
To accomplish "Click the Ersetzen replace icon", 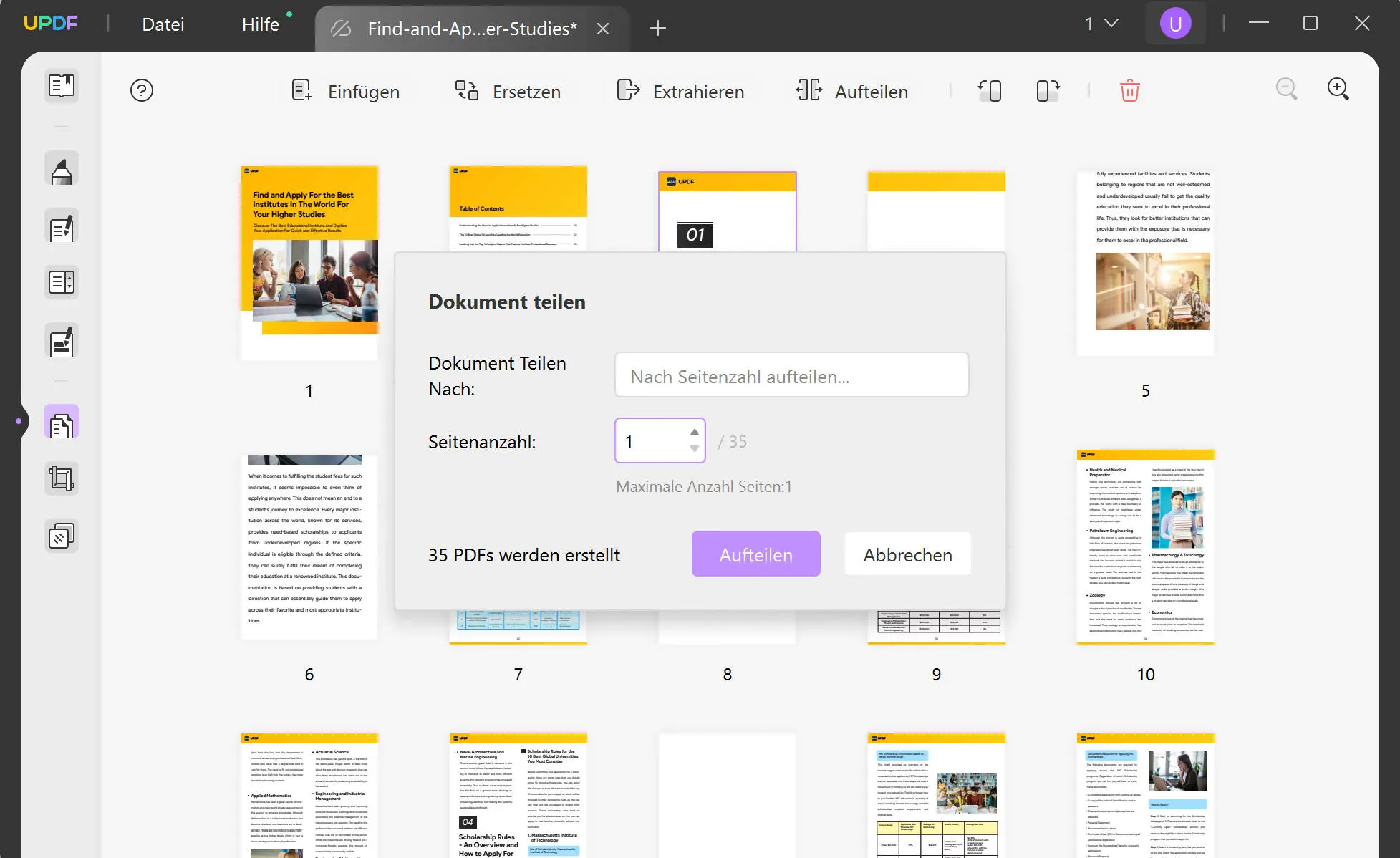I will 467,91.
